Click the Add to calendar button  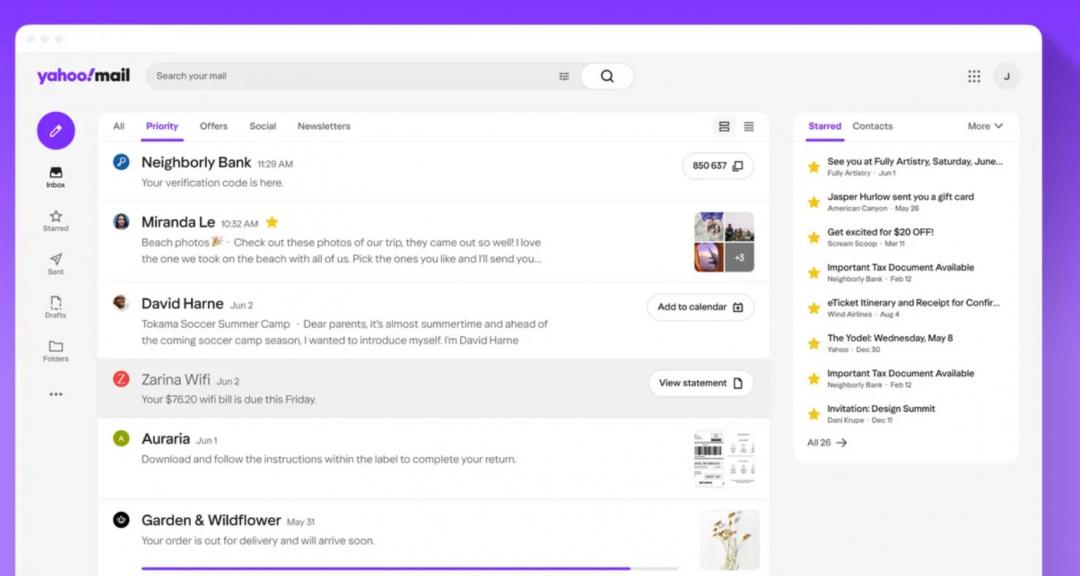700,307
